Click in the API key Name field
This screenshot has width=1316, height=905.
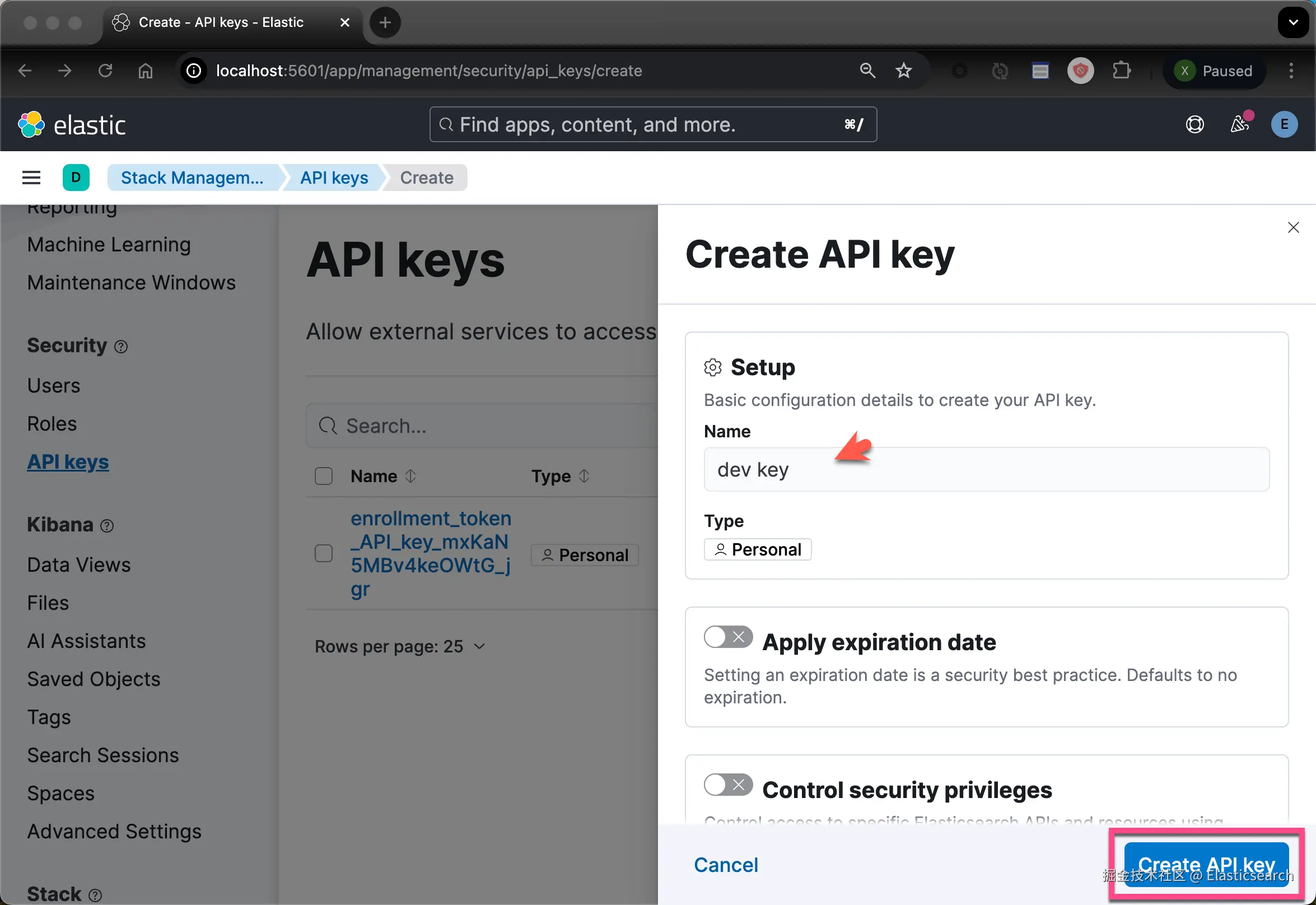coord(986,469)
